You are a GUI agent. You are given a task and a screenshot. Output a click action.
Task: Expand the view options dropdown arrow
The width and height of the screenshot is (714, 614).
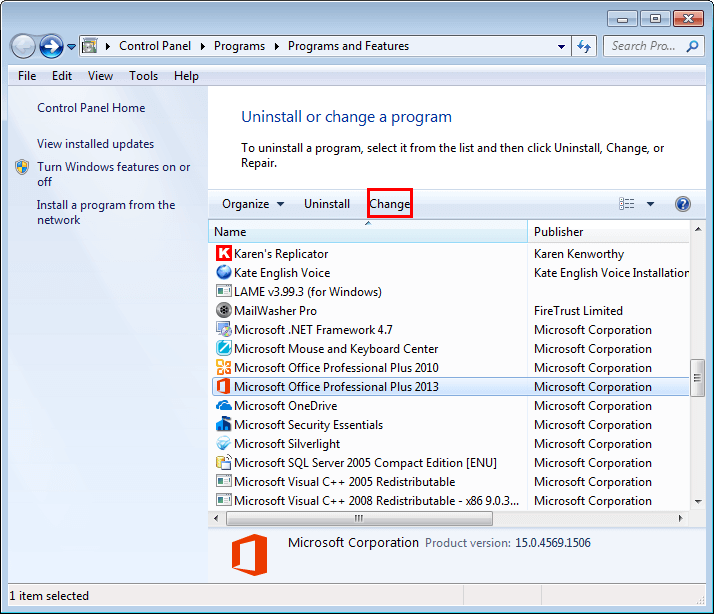650,204
